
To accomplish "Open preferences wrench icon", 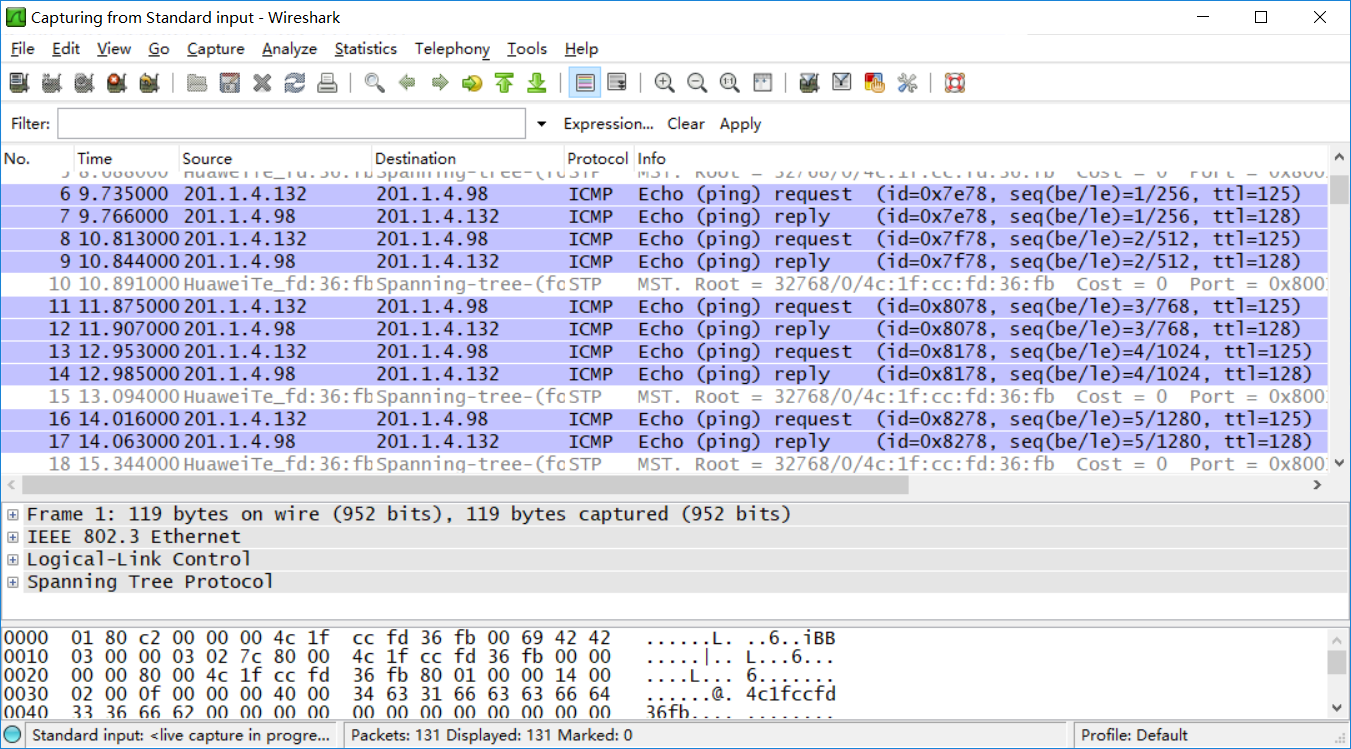I will click(907, 83).
